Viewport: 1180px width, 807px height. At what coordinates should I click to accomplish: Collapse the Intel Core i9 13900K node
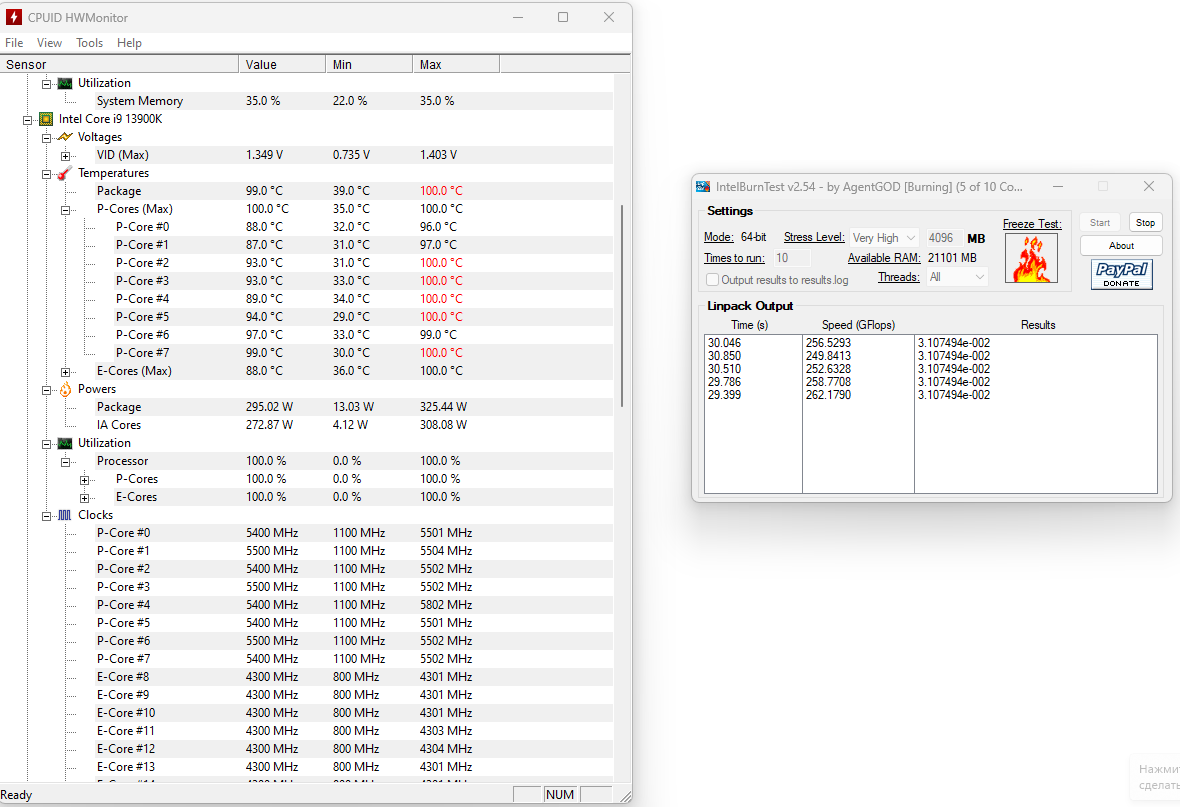[27, 120]
